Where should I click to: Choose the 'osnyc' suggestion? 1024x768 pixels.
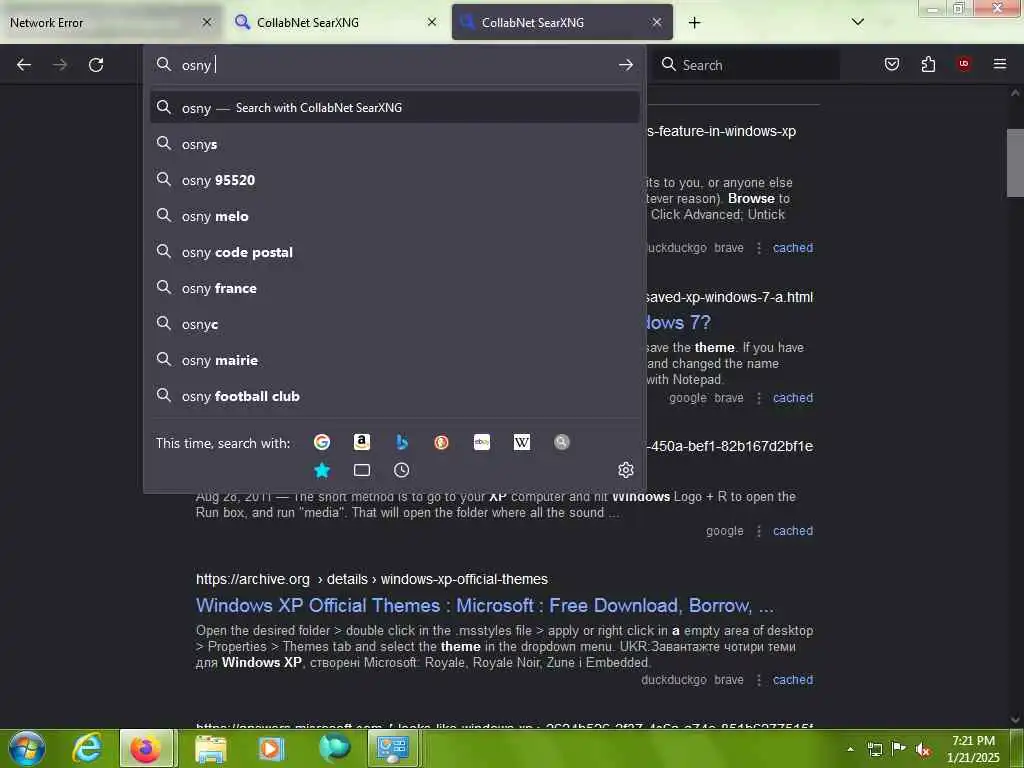tap(394, 324)
